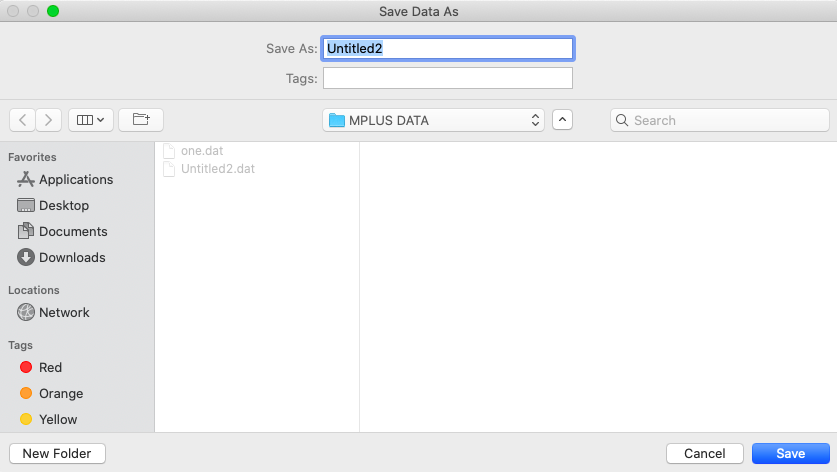Click the Search field
Viewport: 837px width, 472px height.
click(720, 120)
